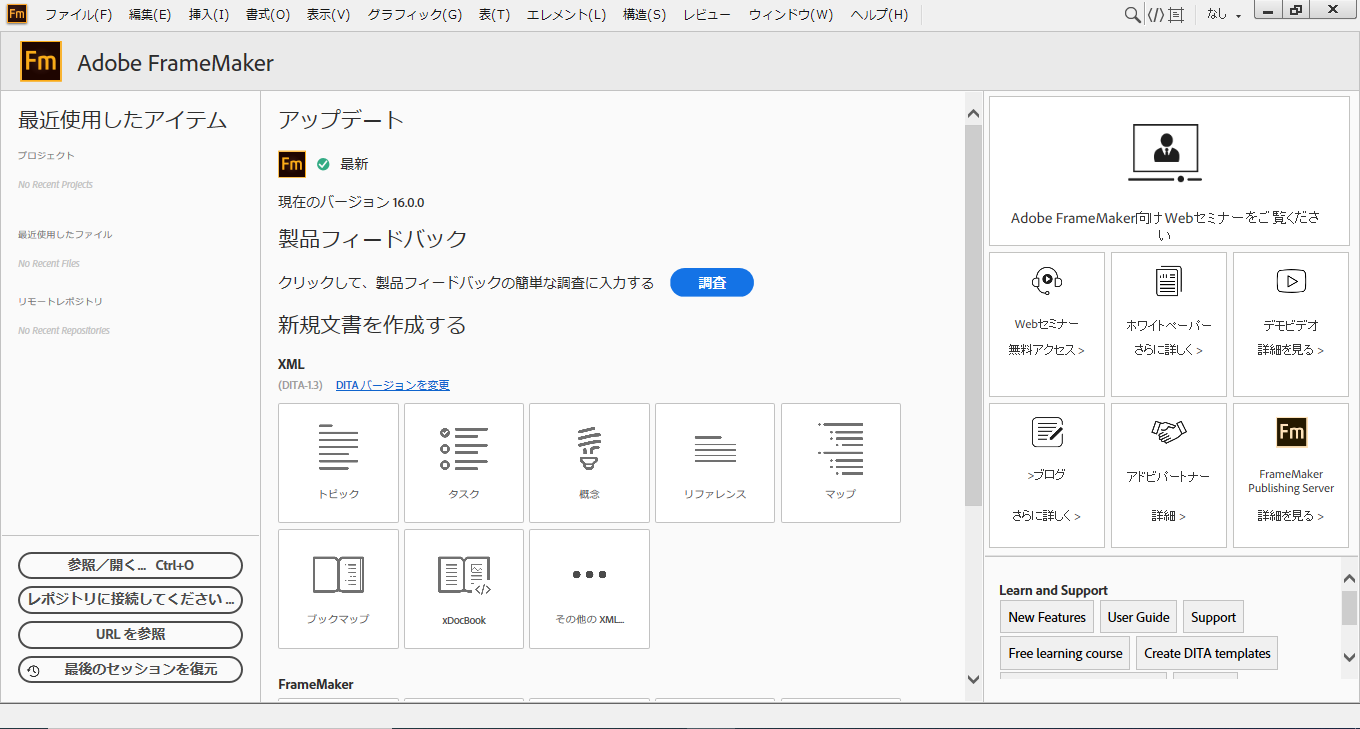Expand the なし workspace dropdown
The height and width of the screenshot is (729, 1360).
[1224, 15]
